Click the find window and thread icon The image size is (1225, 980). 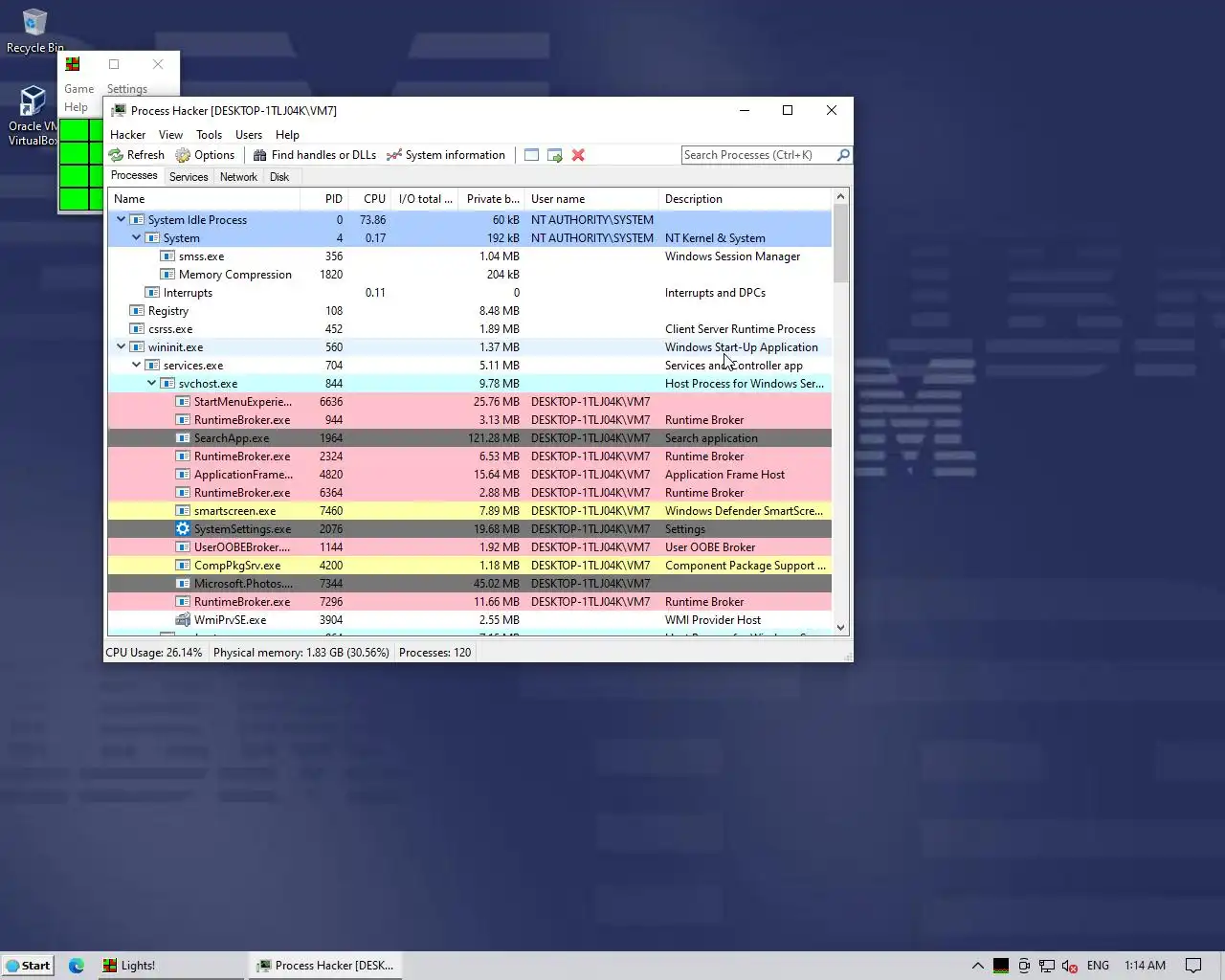pyautogui.click(x=555, y=155)
